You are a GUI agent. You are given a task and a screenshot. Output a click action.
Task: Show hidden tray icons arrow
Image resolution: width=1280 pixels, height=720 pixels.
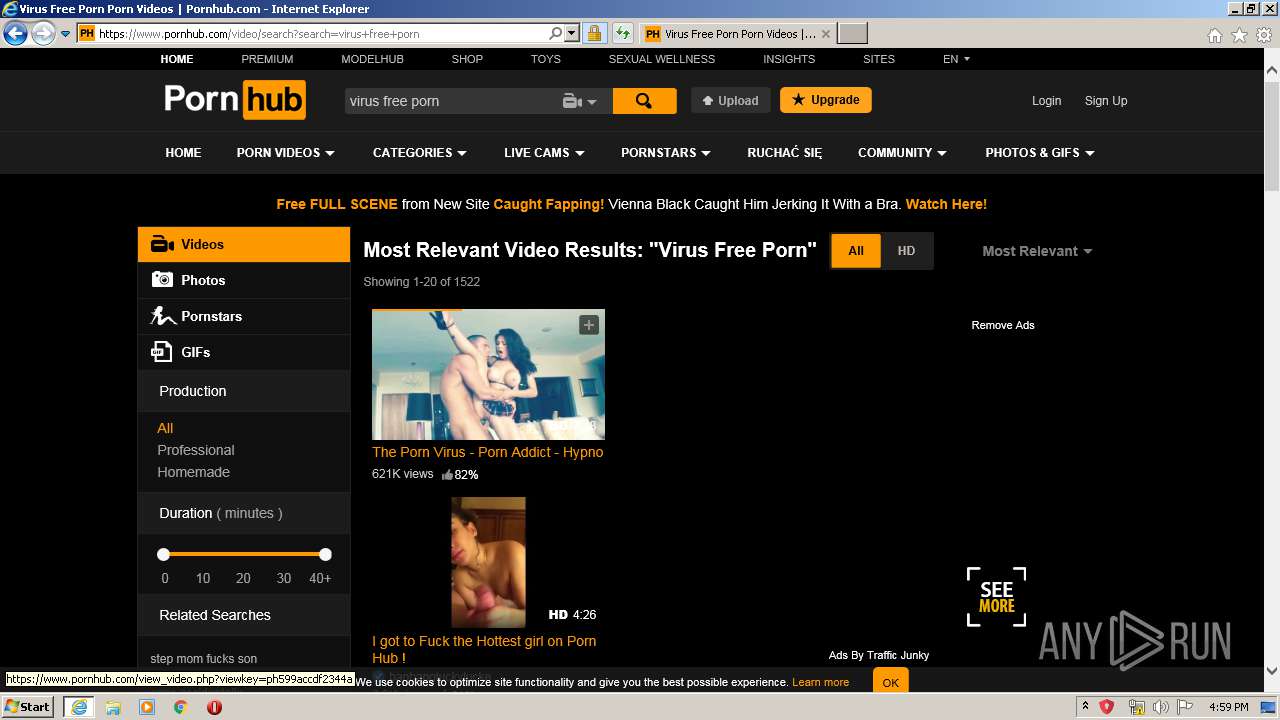[x=1085, y=707]
